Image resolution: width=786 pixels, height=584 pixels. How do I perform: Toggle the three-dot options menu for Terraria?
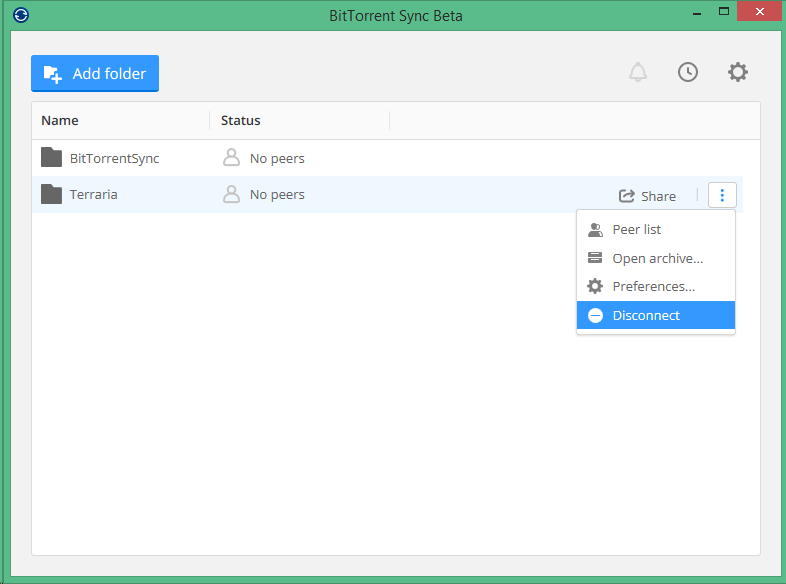(x=722, y=195)
